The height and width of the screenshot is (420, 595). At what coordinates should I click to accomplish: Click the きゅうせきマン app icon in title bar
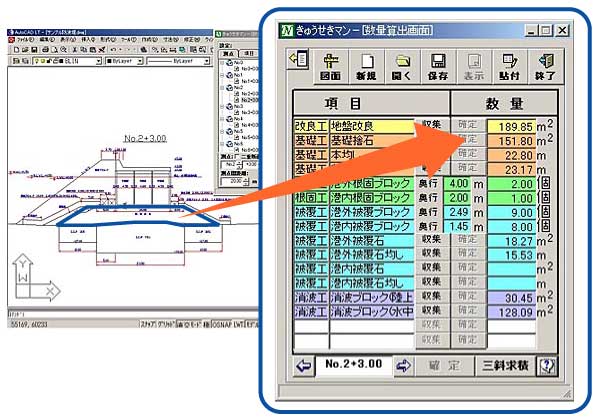[287, 30]
